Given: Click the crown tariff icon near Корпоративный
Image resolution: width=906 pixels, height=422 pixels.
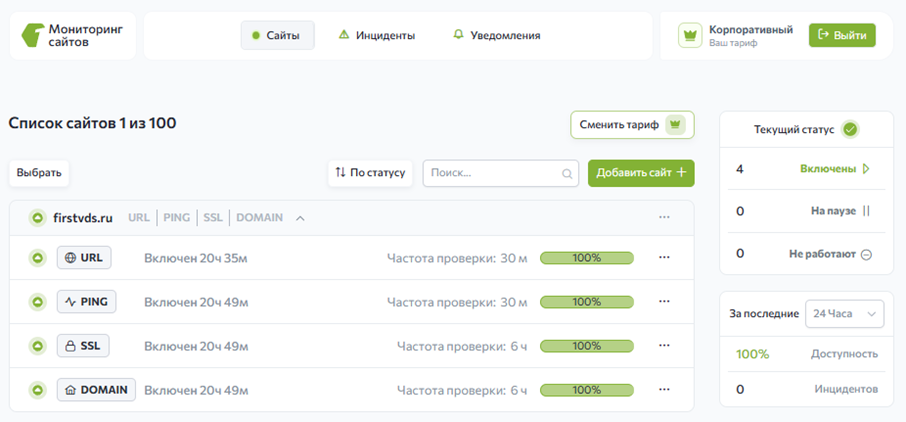Looking at the screenshot, I should [690, 35].
